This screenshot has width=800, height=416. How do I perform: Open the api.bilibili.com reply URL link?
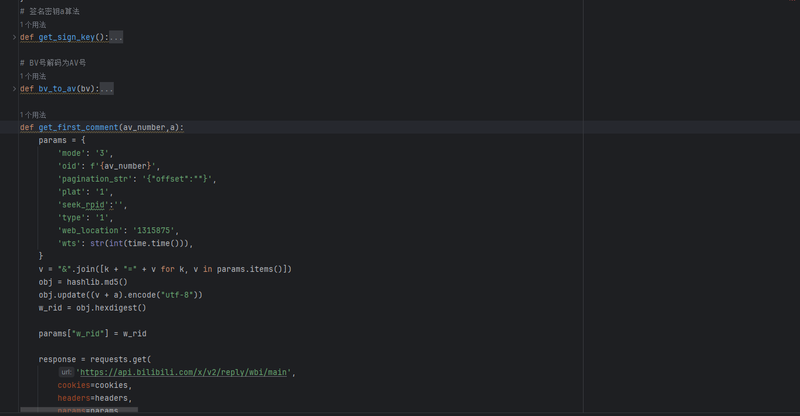(x=184, y=373)
